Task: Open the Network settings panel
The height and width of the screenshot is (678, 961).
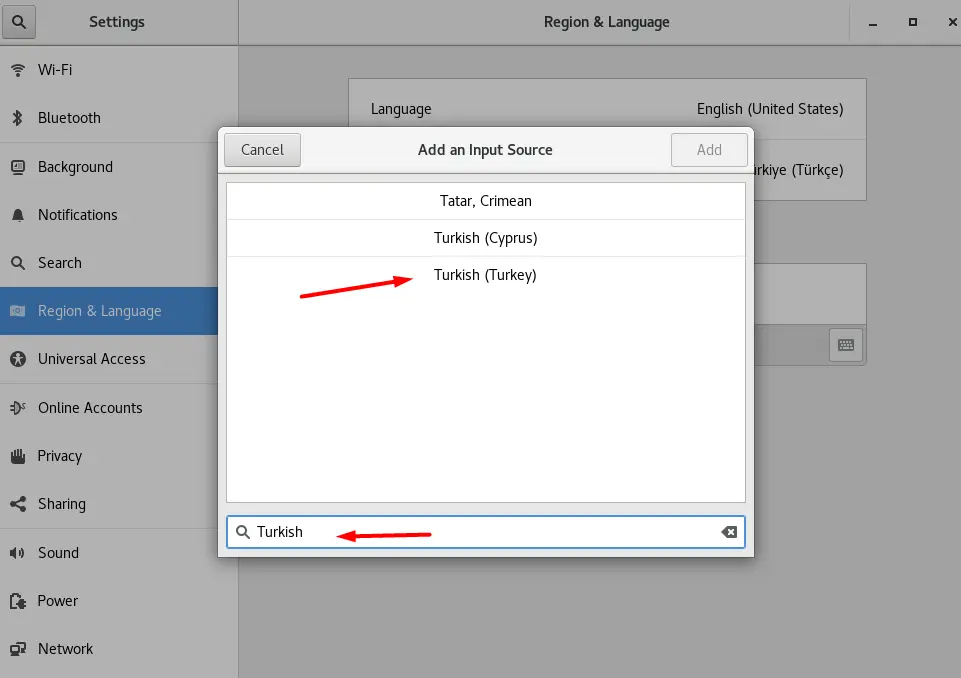Action: coord(65,649)
